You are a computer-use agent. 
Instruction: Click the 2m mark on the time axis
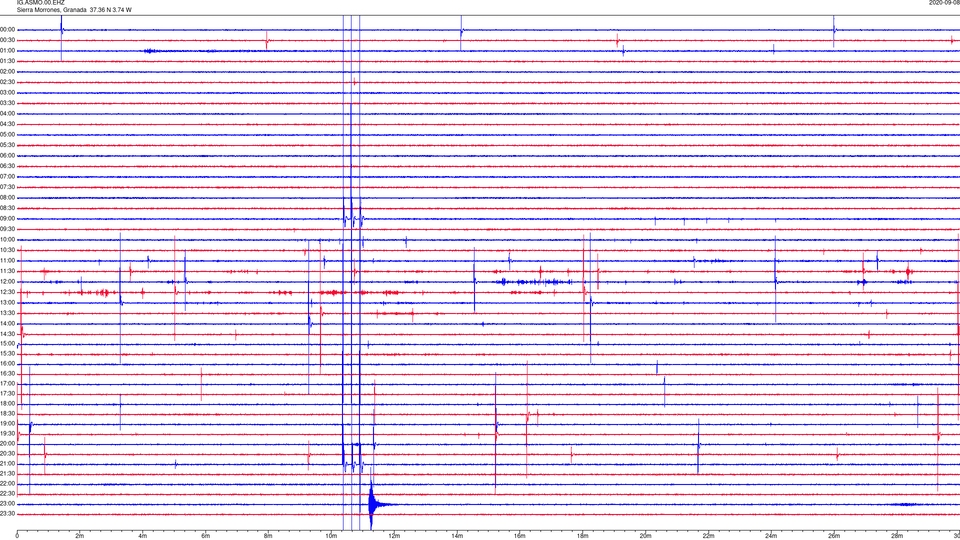coord(80,536)
